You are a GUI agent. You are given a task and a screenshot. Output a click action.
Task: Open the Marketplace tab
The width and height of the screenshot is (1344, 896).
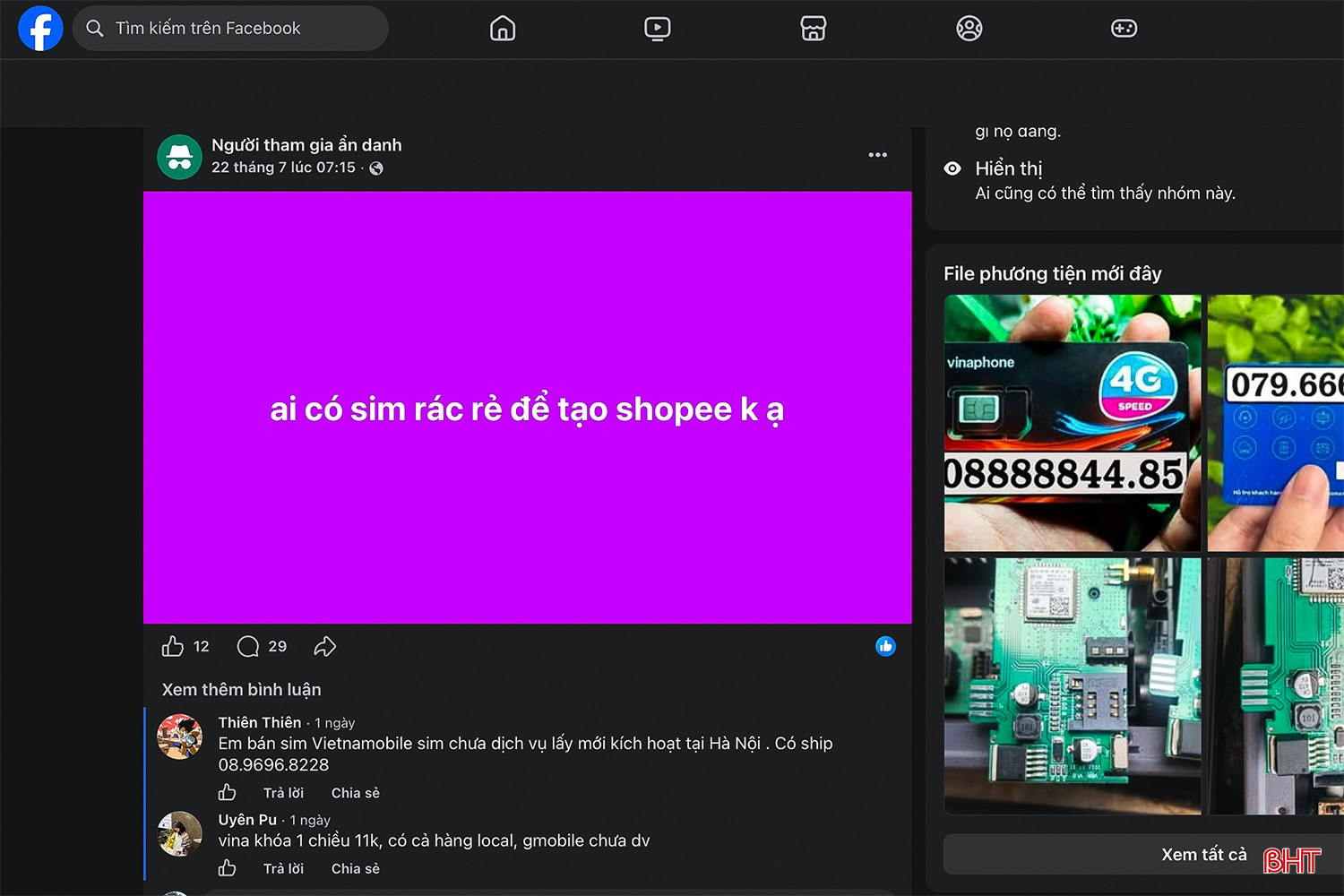coord(814,29)
